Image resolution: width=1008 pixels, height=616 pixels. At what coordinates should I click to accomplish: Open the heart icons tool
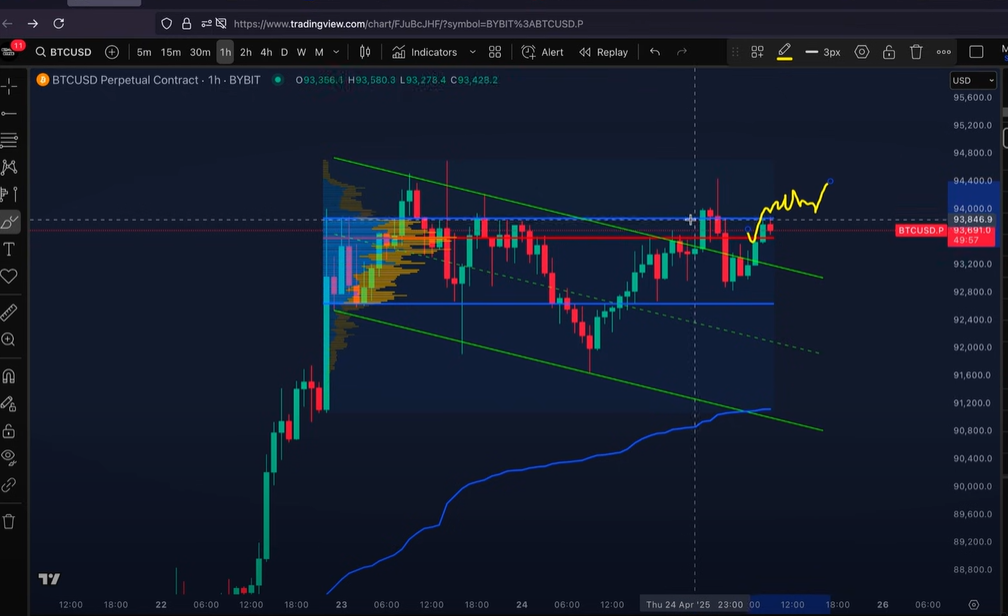[x=9, y=276]
